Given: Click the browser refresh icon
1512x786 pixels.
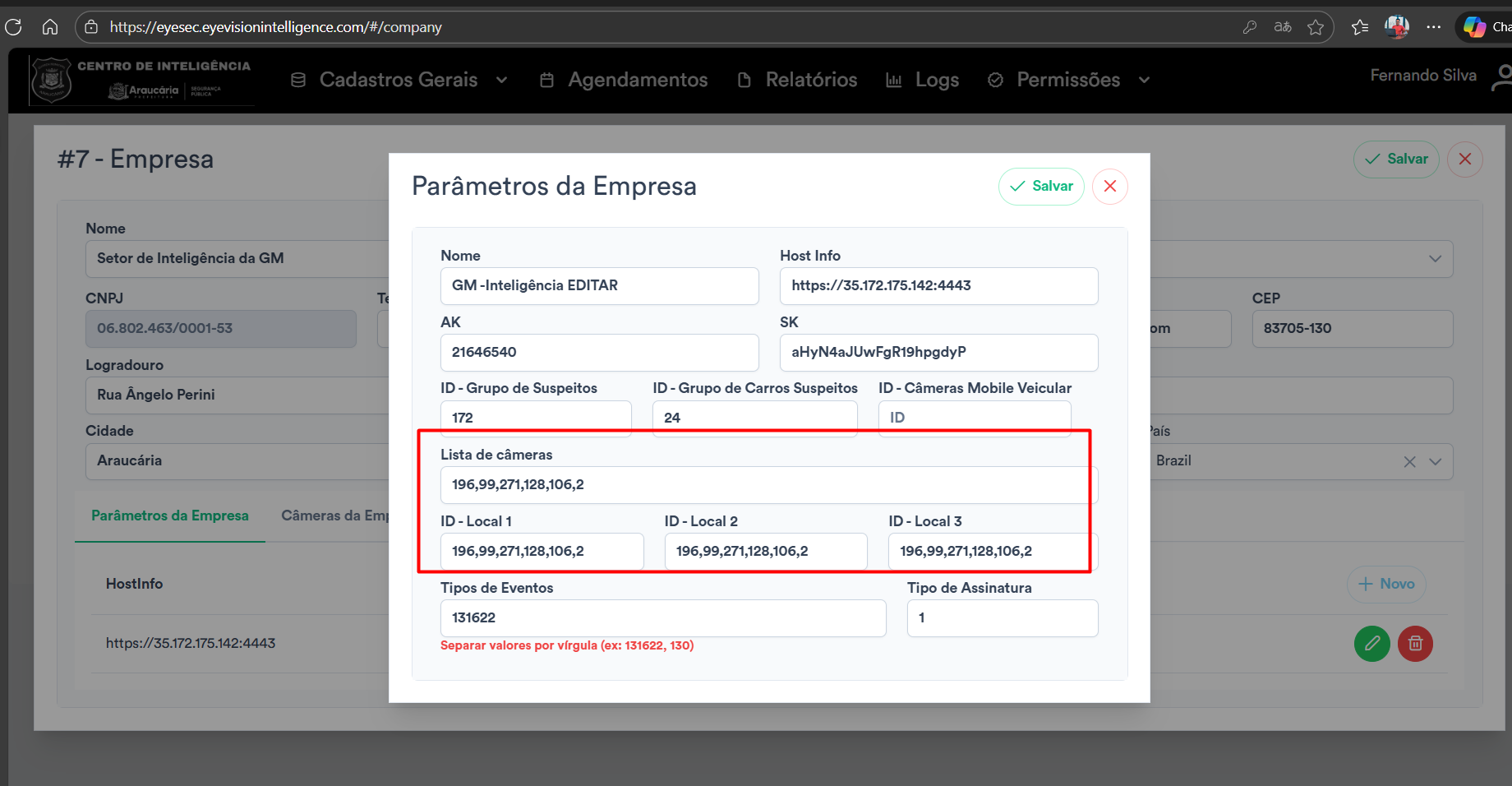Looking at the screenshot, I should tap(14, 27).
